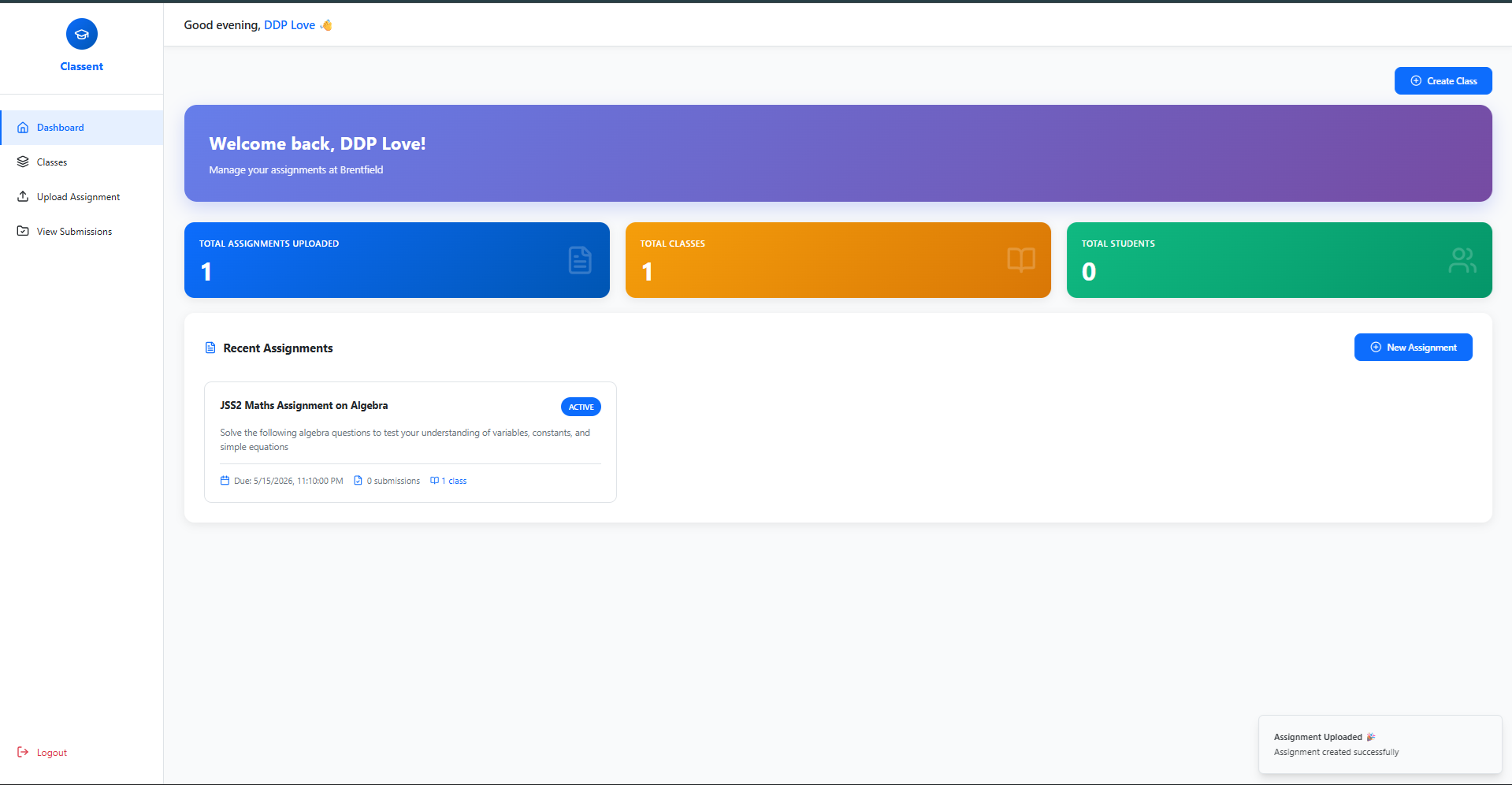This screenshot has width=1512, height=785.
Task: Click the Classent graduation cap logo
Action: (82, 34)
